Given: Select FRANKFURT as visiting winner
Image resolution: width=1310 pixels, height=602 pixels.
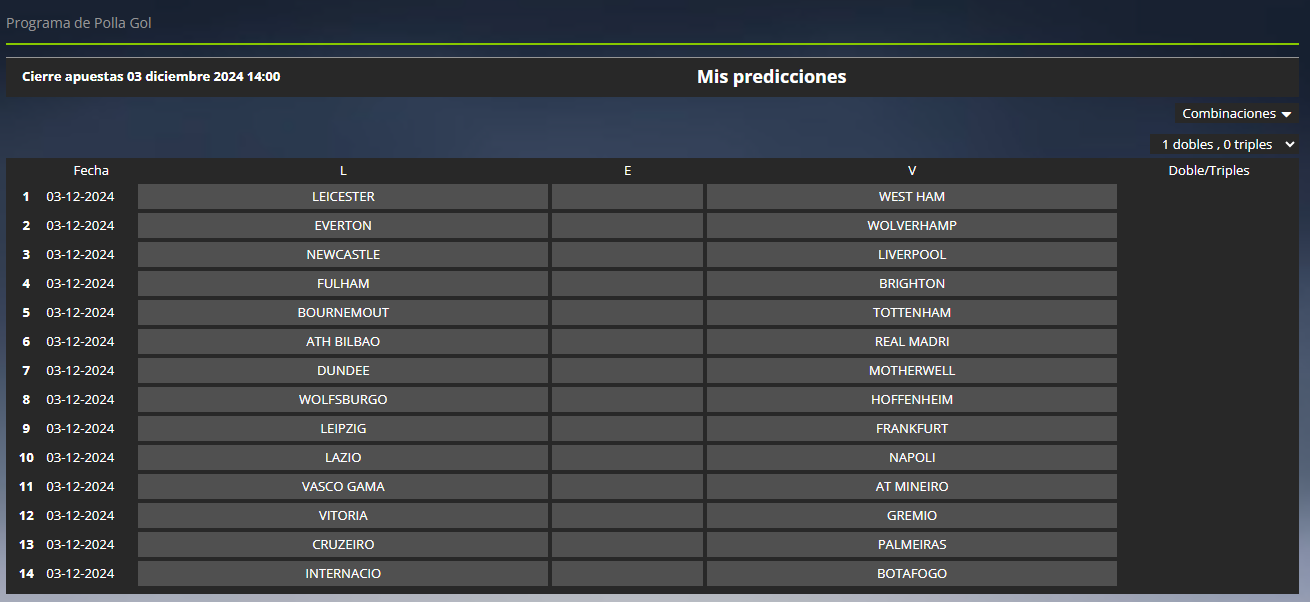Looking at the screenshot, I should tap(912, 429).
